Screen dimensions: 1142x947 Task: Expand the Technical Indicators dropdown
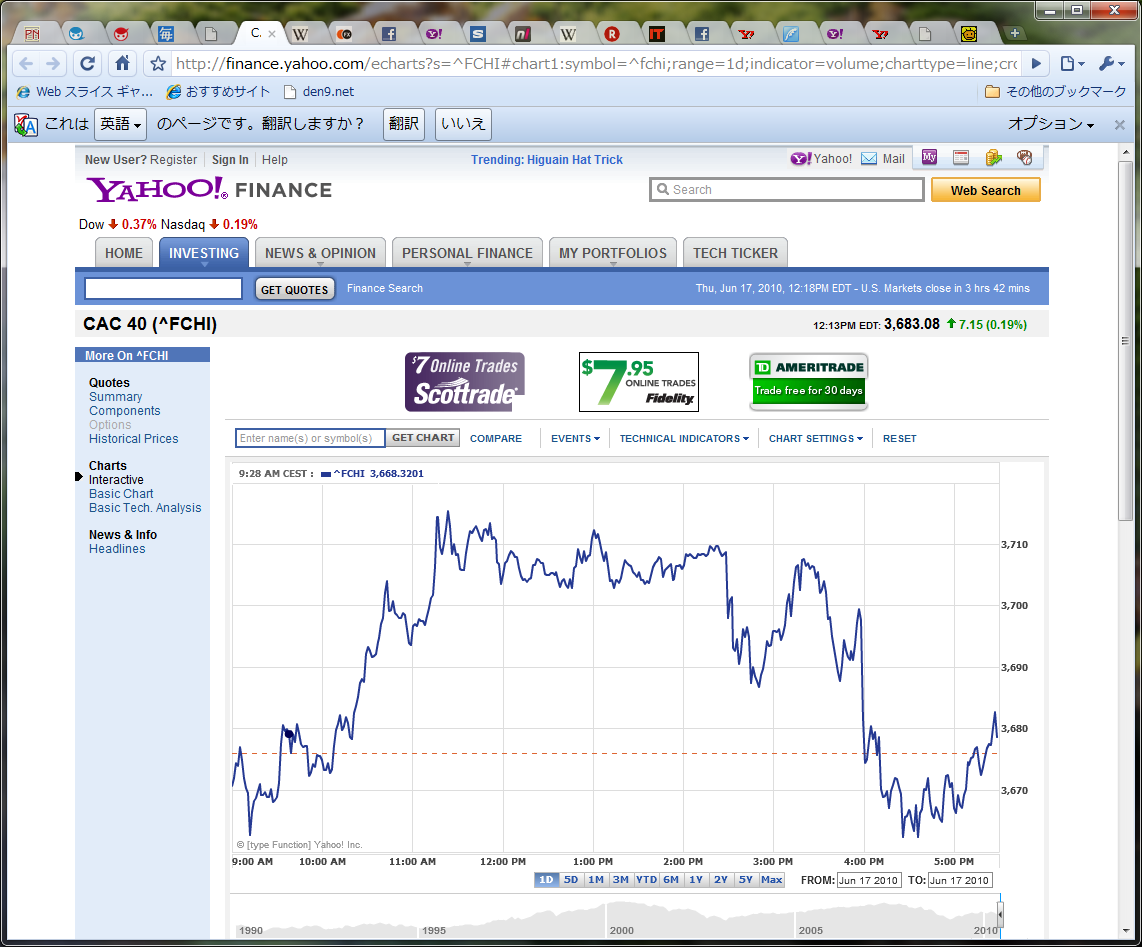pos(684,438)
